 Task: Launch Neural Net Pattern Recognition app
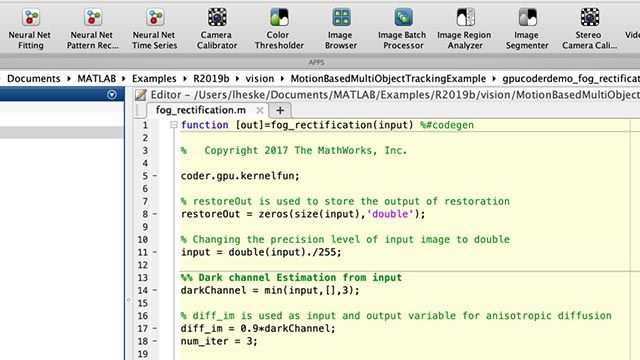[x=93, y=29]
